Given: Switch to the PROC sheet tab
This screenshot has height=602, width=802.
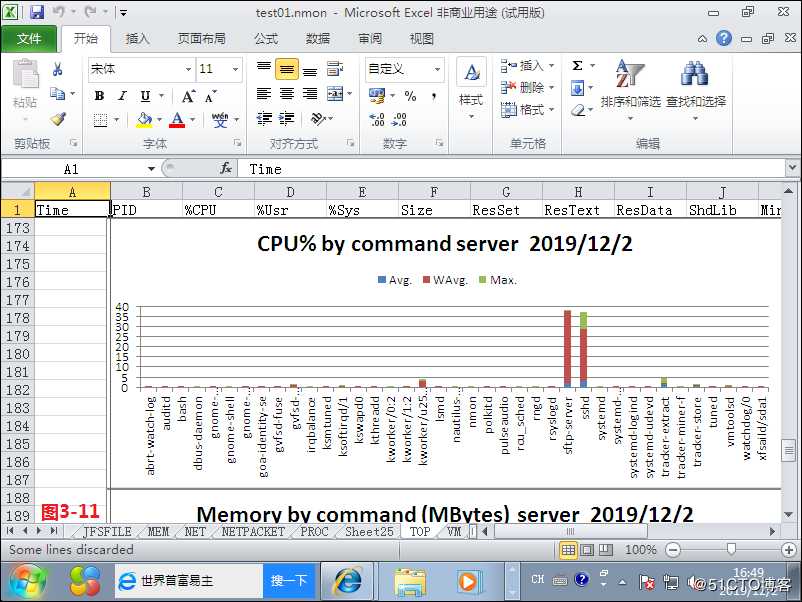Looking at the screenshot, I should coord(314,532).
